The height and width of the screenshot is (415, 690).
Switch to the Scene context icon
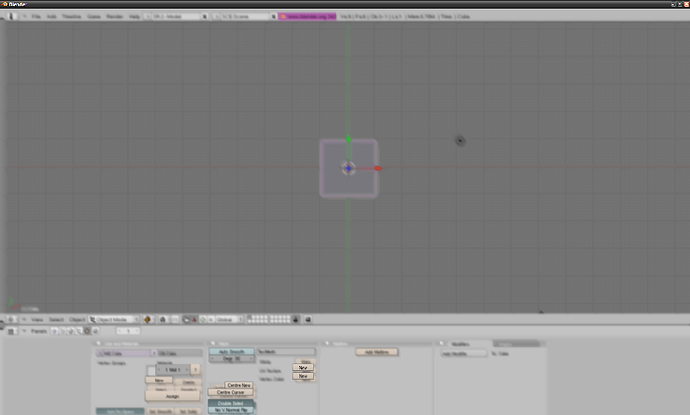point(95,331)
